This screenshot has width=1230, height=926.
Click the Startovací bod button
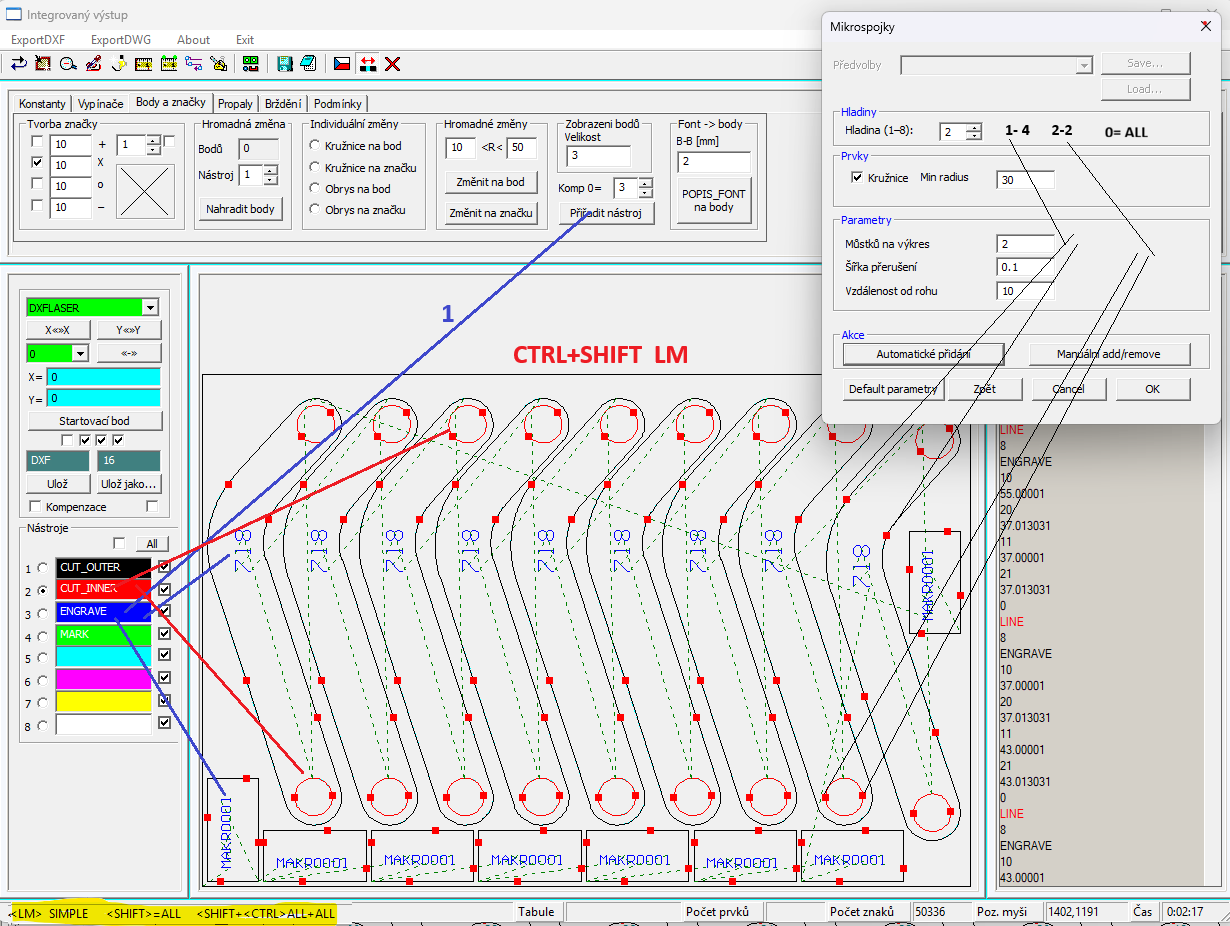[x=94, y=420]
